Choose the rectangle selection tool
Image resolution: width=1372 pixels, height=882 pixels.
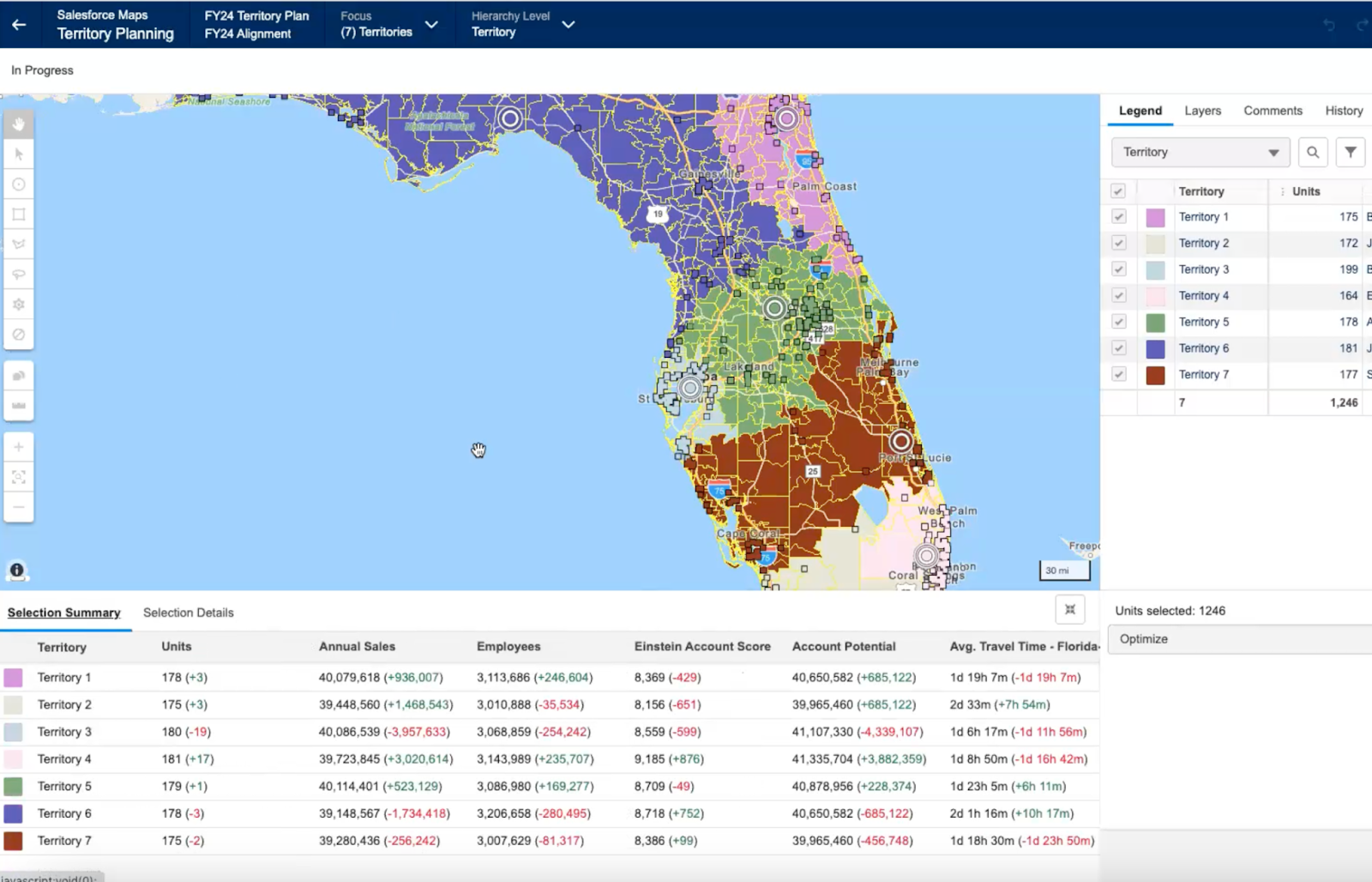tap(19, 214)
